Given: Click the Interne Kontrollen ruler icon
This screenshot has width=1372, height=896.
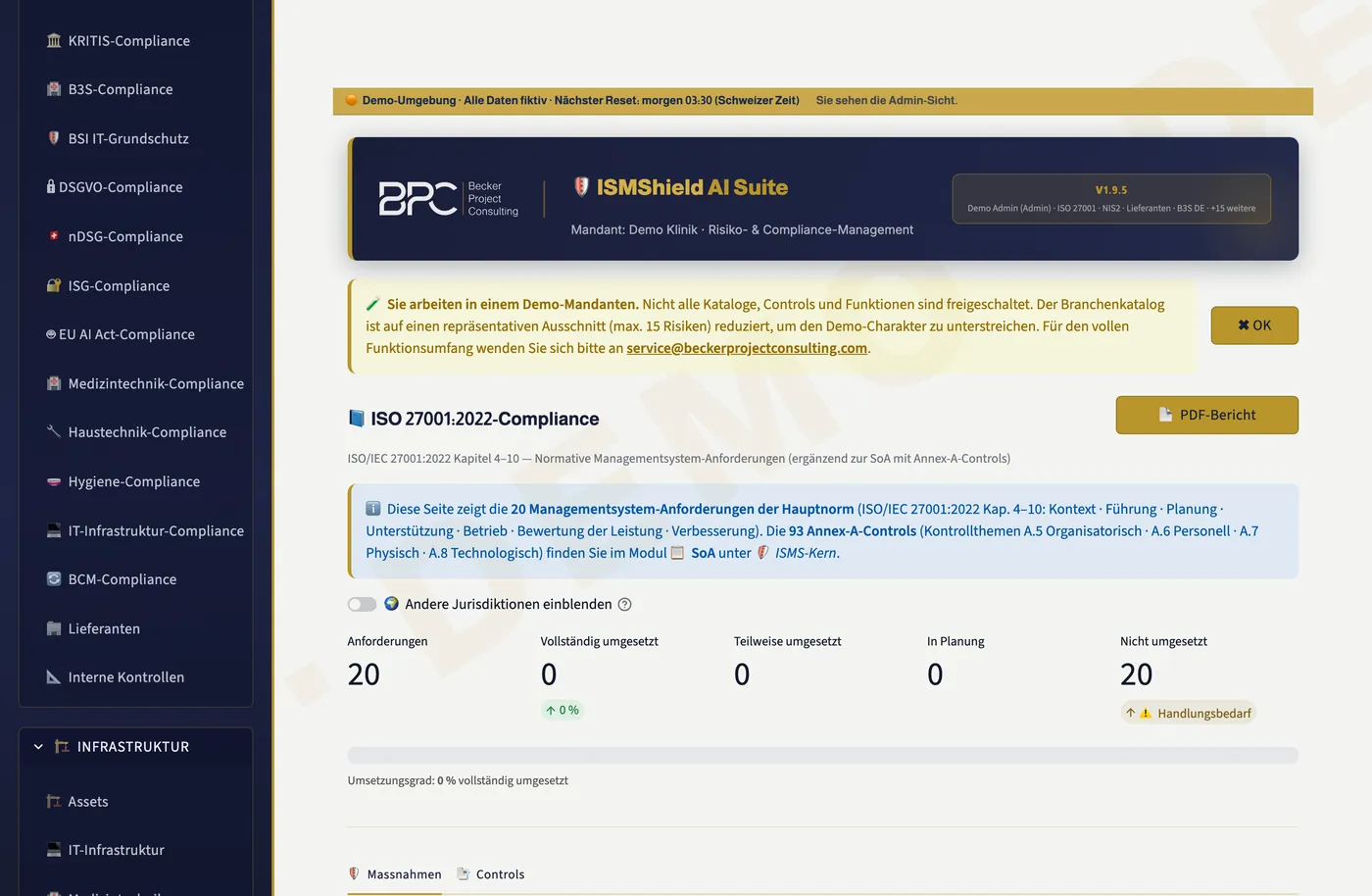Looking at the screenshot, I should coord(54,676).
